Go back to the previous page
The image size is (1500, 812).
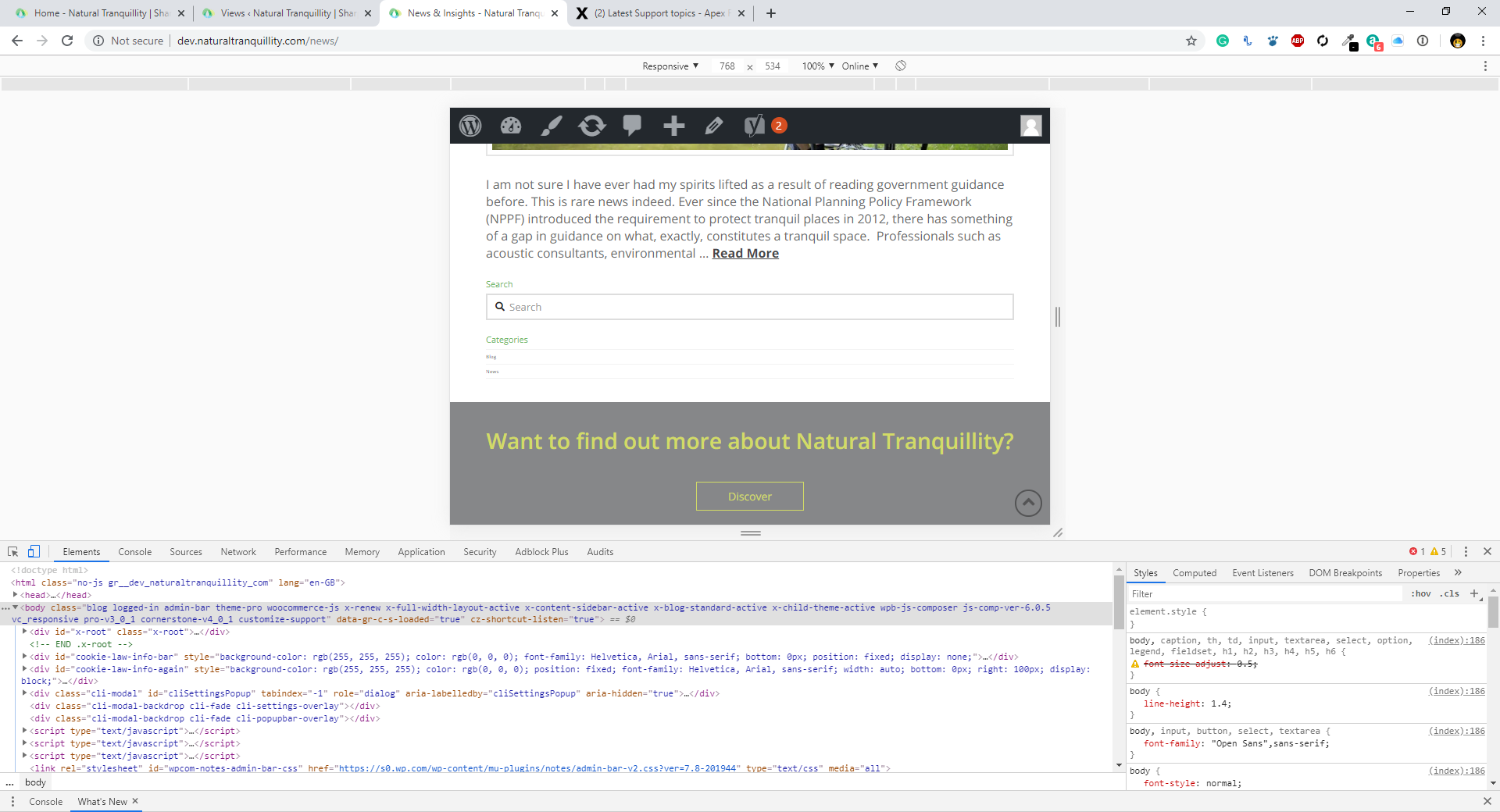click(17, 41)
